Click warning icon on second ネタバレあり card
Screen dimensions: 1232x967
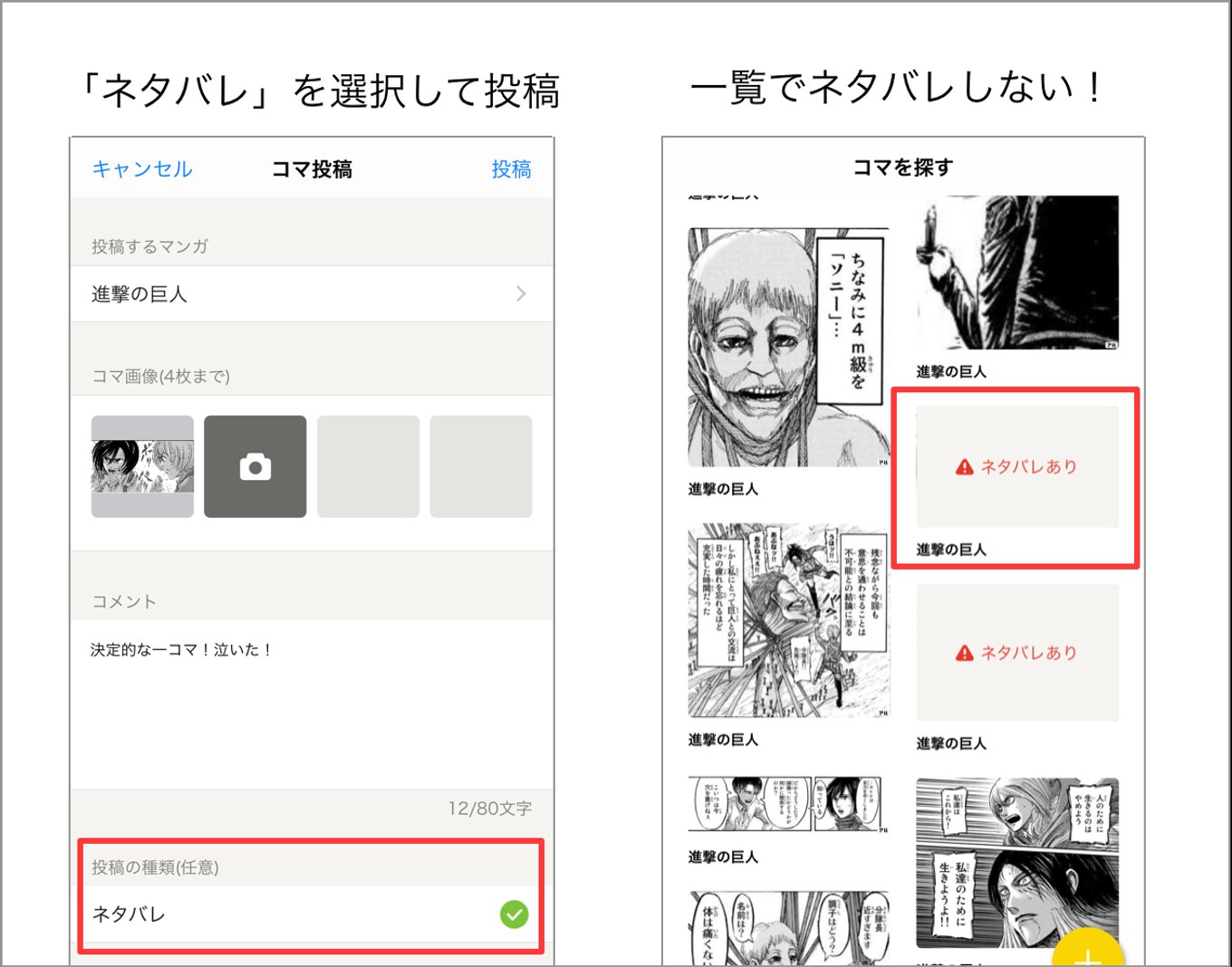(x=965, y=653)
